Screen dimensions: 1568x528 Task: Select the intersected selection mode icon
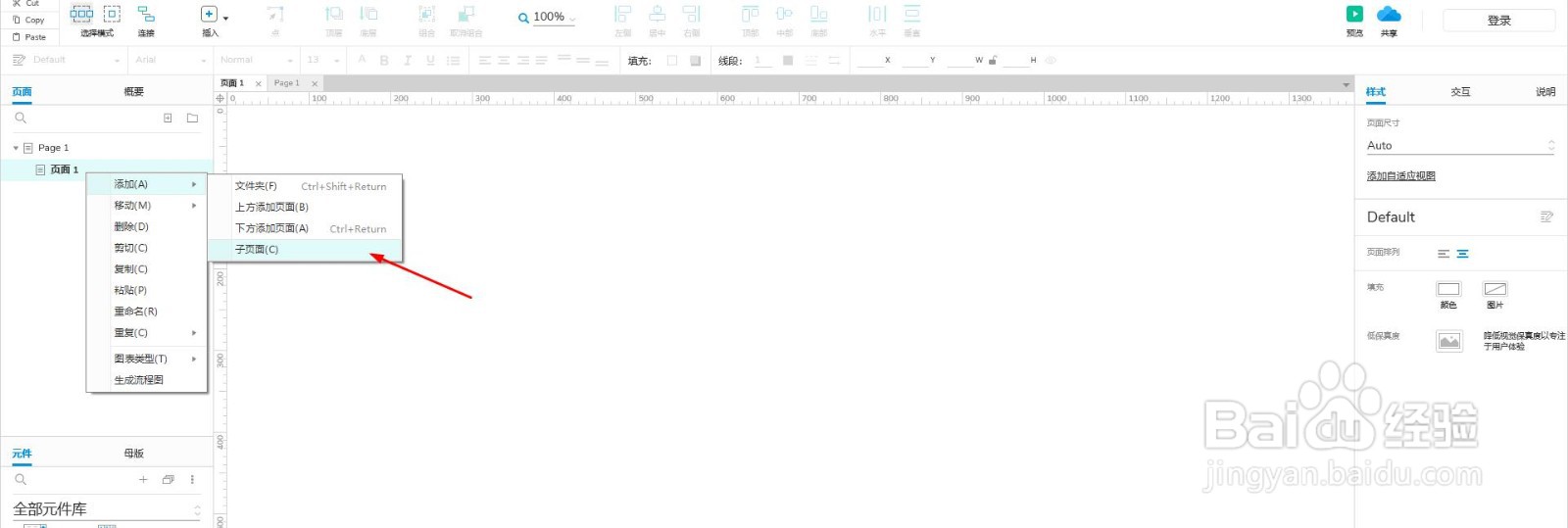82,14
